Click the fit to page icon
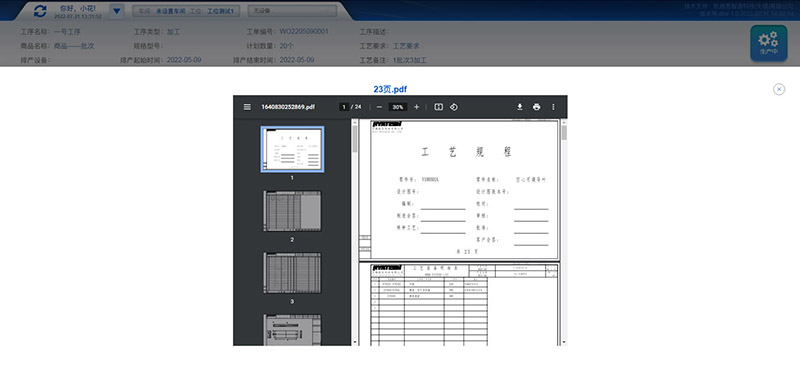 click(438, 107)
